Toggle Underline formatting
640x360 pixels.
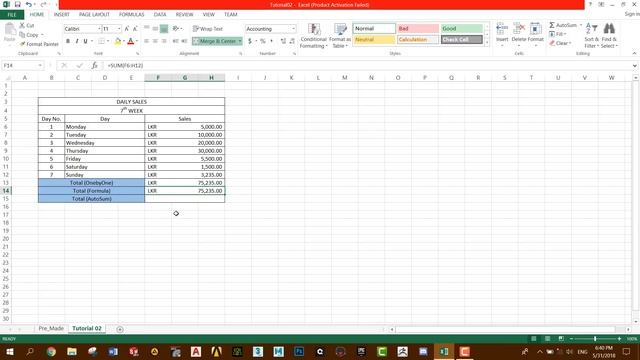click(x=85, y=41)
